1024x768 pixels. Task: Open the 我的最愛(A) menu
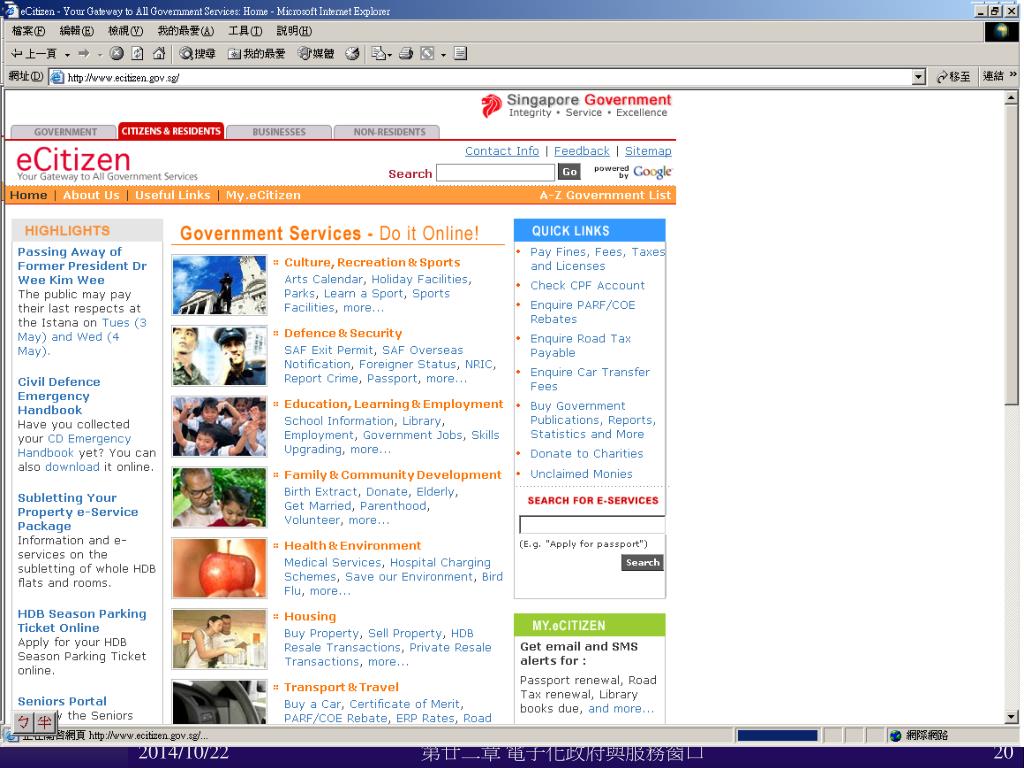[185, 31]
